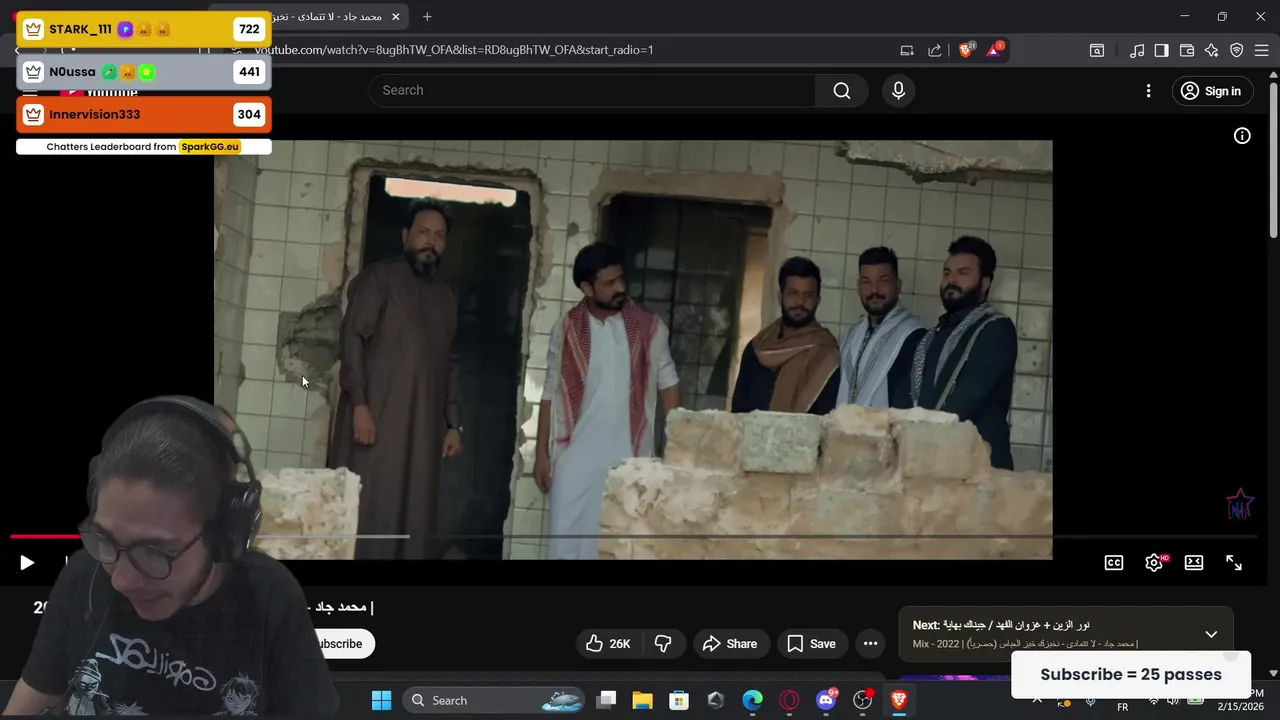
Task: Click the share page icon in address bar
Action: 935,50
